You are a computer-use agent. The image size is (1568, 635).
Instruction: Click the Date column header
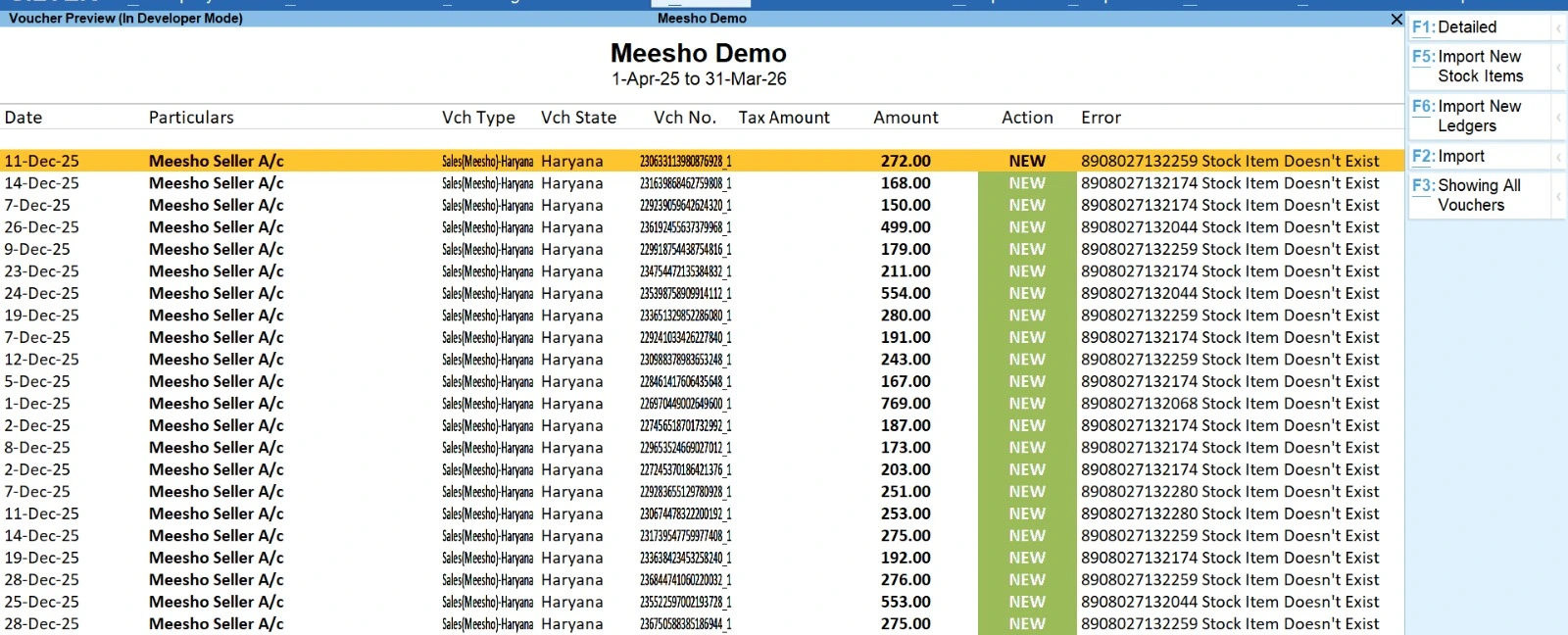coord(24,118)
